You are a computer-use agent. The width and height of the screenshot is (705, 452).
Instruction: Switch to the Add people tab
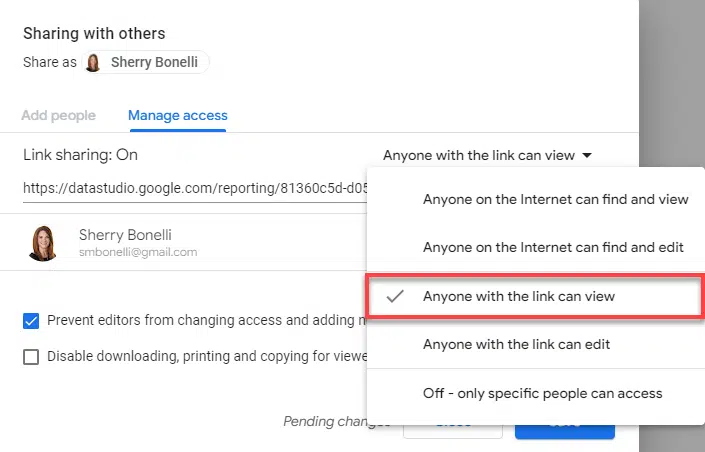coord(59,115)
